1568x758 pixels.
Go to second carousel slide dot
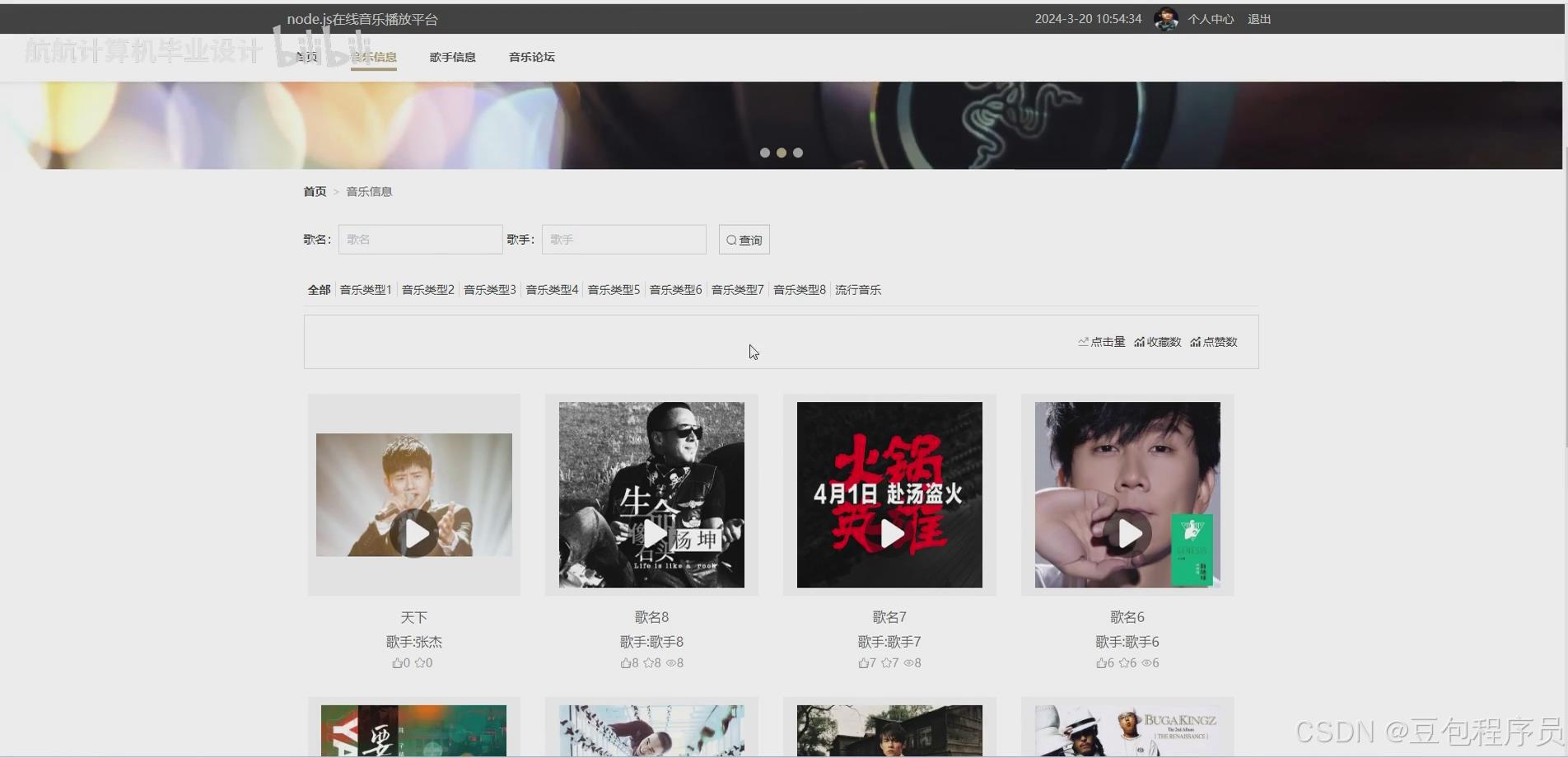pyautogui.click(x=782, y=152)
